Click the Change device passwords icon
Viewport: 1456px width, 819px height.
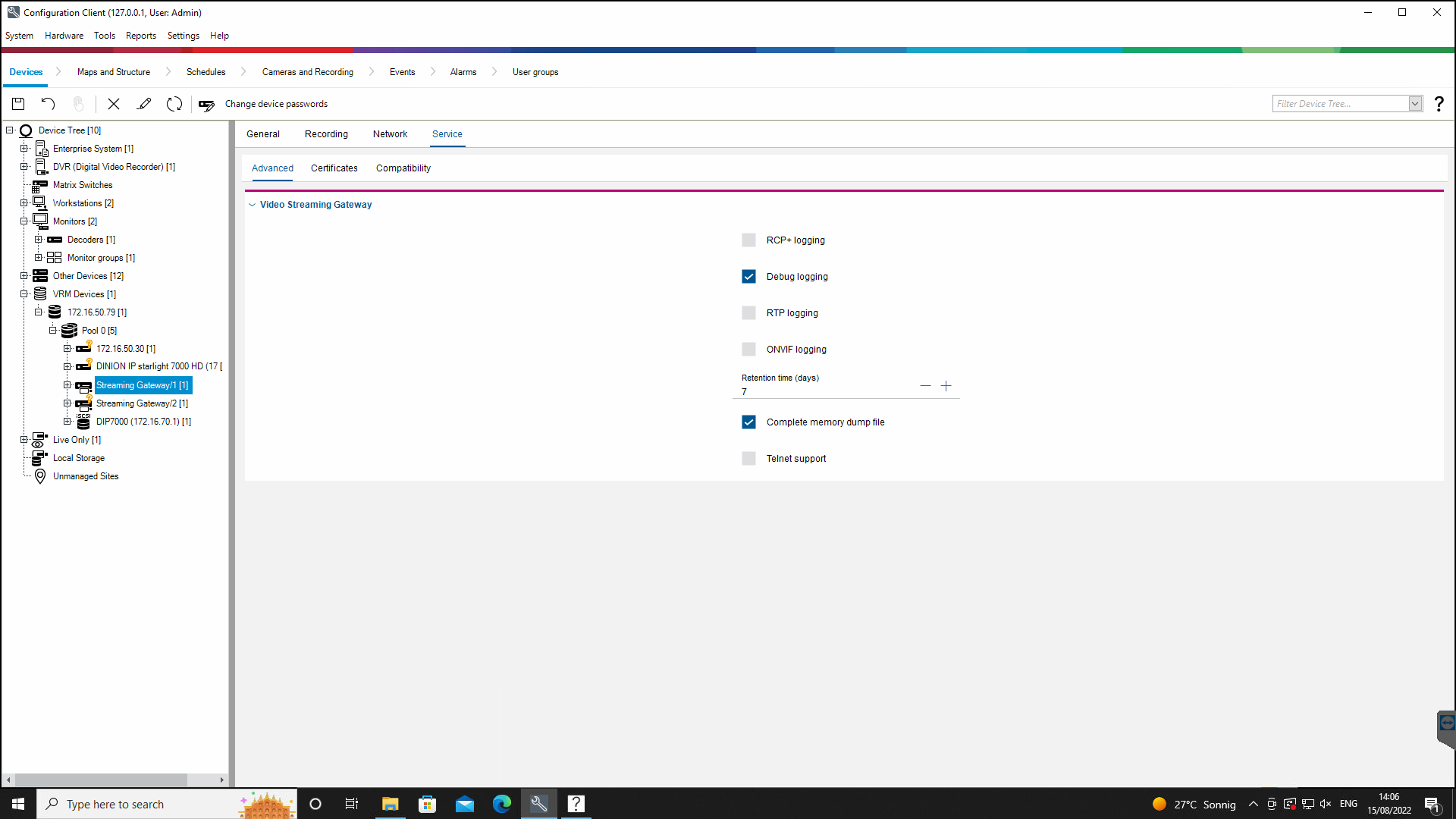(206, 105)
